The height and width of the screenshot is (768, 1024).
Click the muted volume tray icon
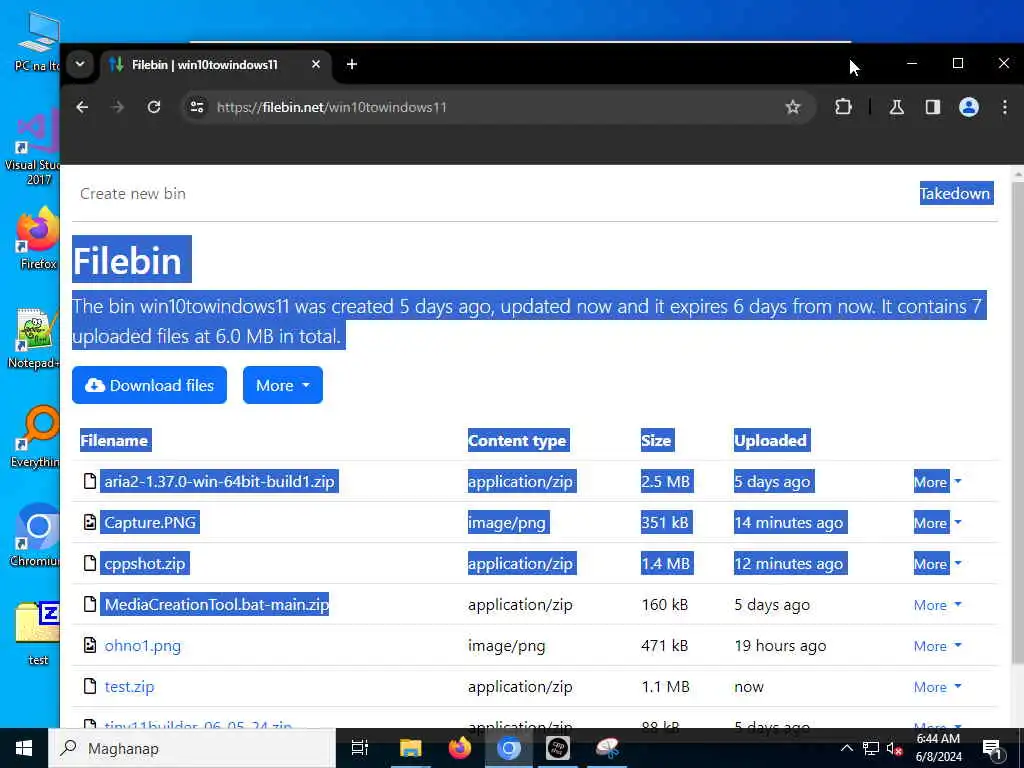[x=894, y=748]
